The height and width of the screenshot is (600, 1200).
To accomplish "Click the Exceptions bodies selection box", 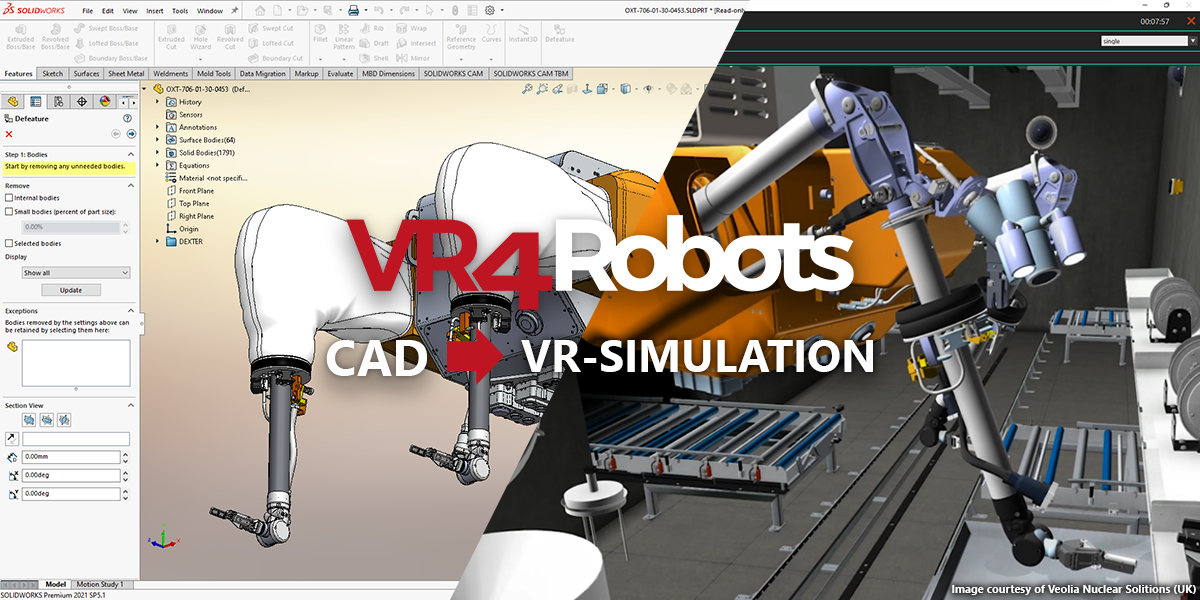I will point(76,363).
